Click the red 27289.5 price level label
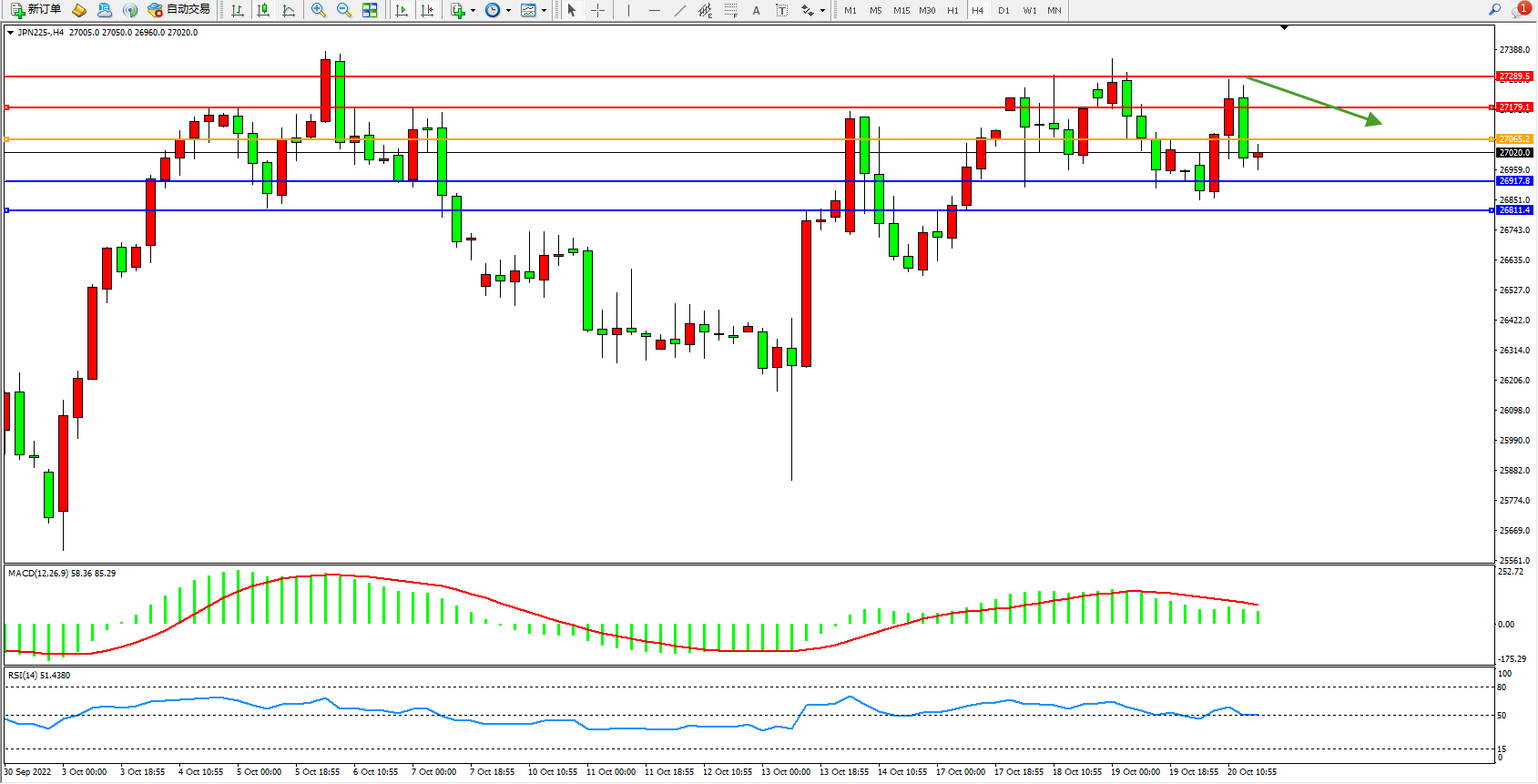The image size is (1538, 784). pyautogui.click(x=1514, y=76)
